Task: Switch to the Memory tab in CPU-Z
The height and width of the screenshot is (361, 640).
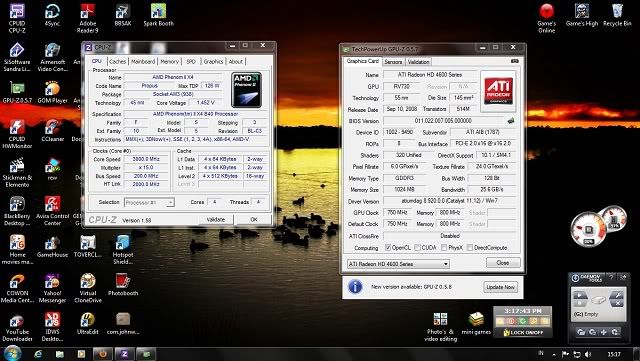Action: click(169, 61)
